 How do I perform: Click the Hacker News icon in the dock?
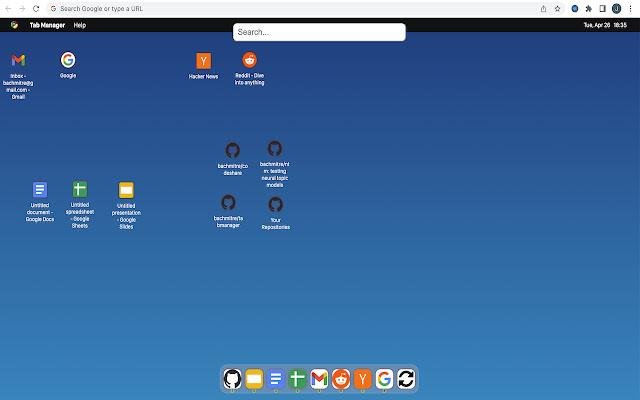362,379
